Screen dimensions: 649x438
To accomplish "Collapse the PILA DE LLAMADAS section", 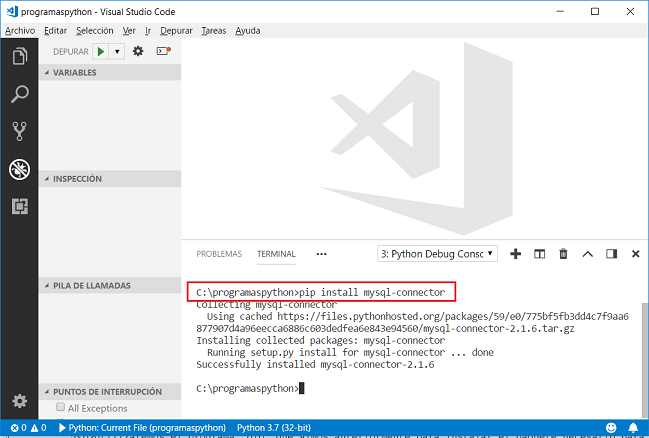I will point(110,285).
